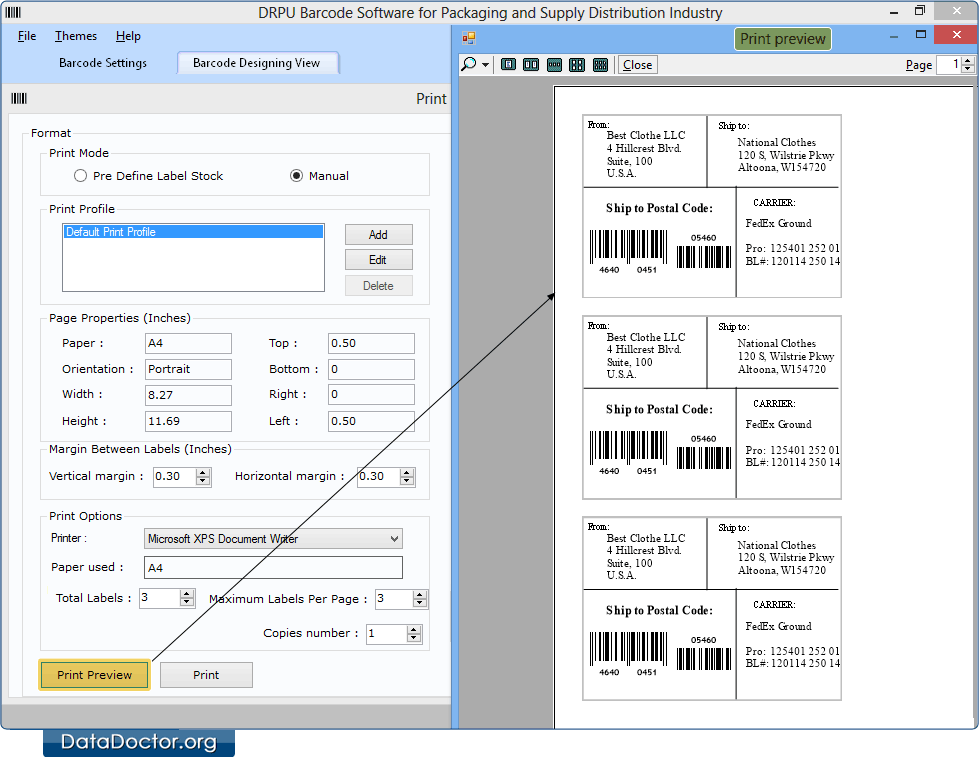Decrease Total Labels count

coord(187,603)
